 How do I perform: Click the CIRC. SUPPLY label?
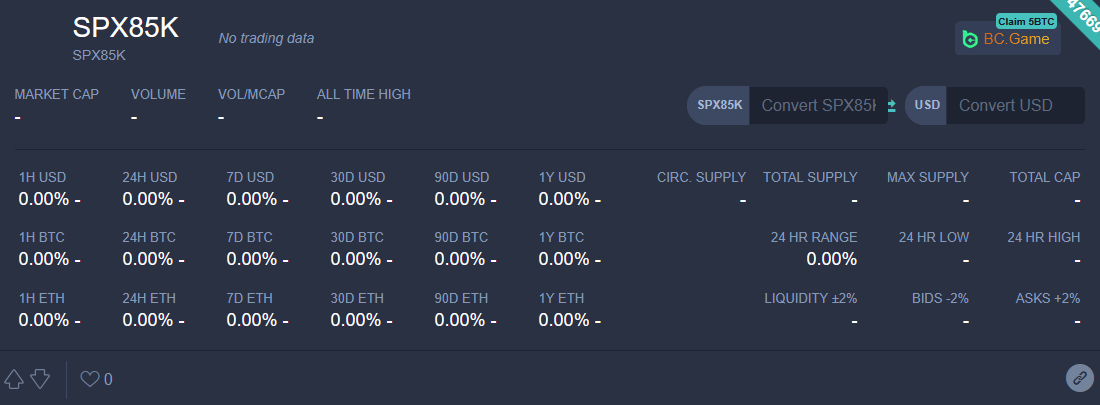pyautogui.click(x=702, y=177)
